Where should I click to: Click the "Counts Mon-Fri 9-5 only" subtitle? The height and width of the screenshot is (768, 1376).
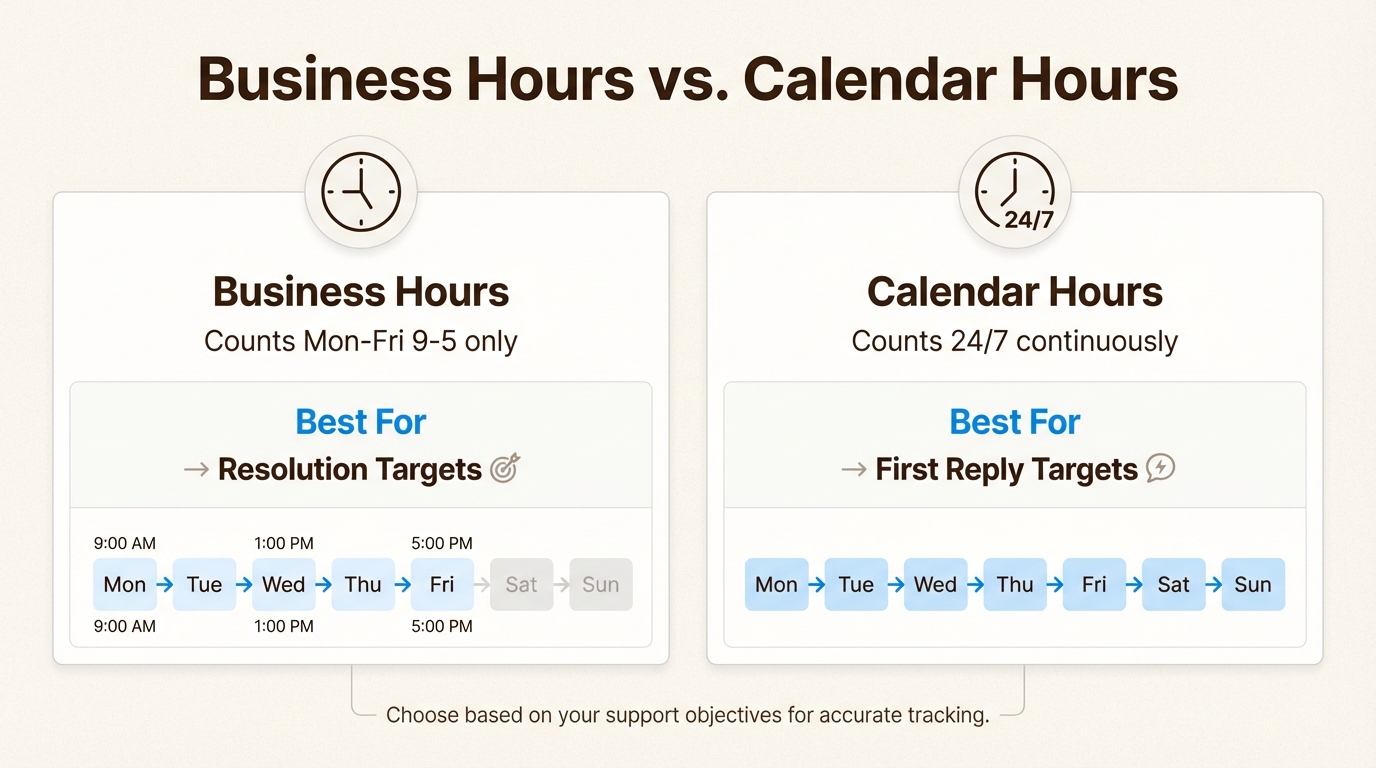click(x=361, y=341)
